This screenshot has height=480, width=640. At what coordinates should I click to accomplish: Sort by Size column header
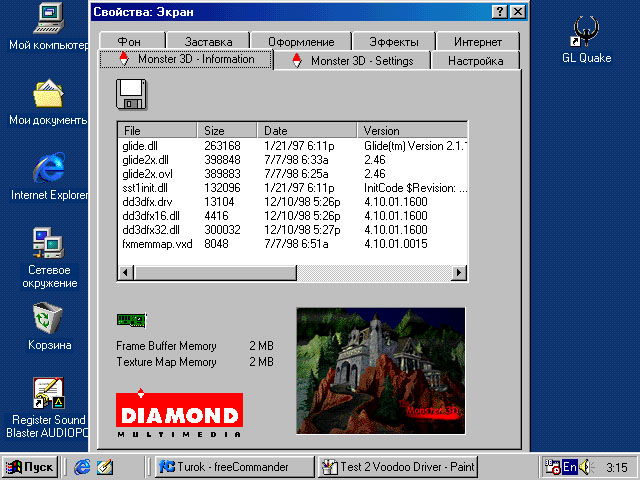[x=227, y=130]
